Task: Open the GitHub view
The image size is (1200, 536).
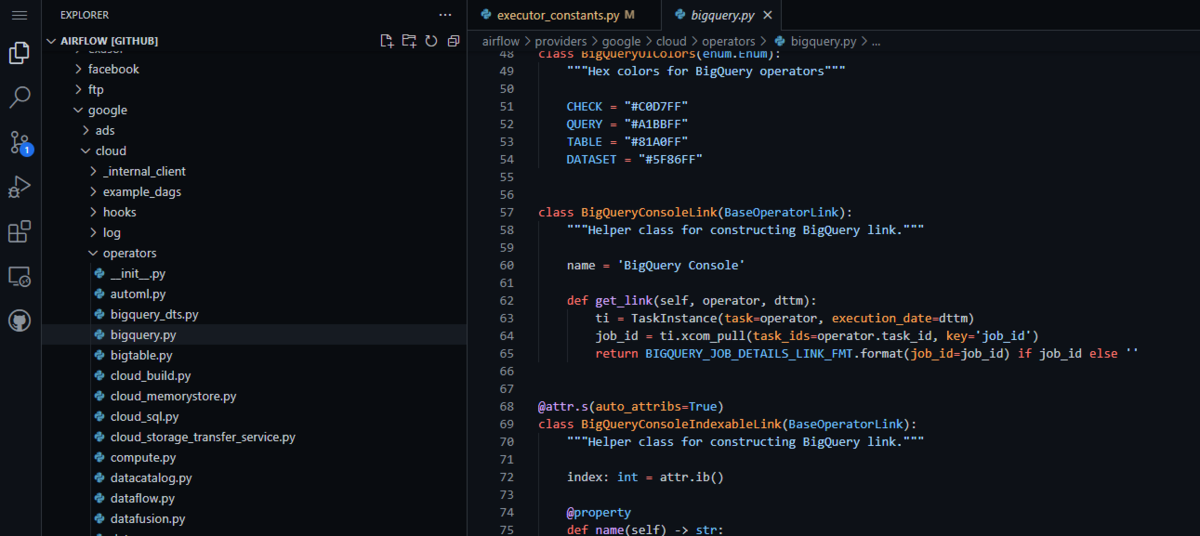Action: (x=19, y=321)
